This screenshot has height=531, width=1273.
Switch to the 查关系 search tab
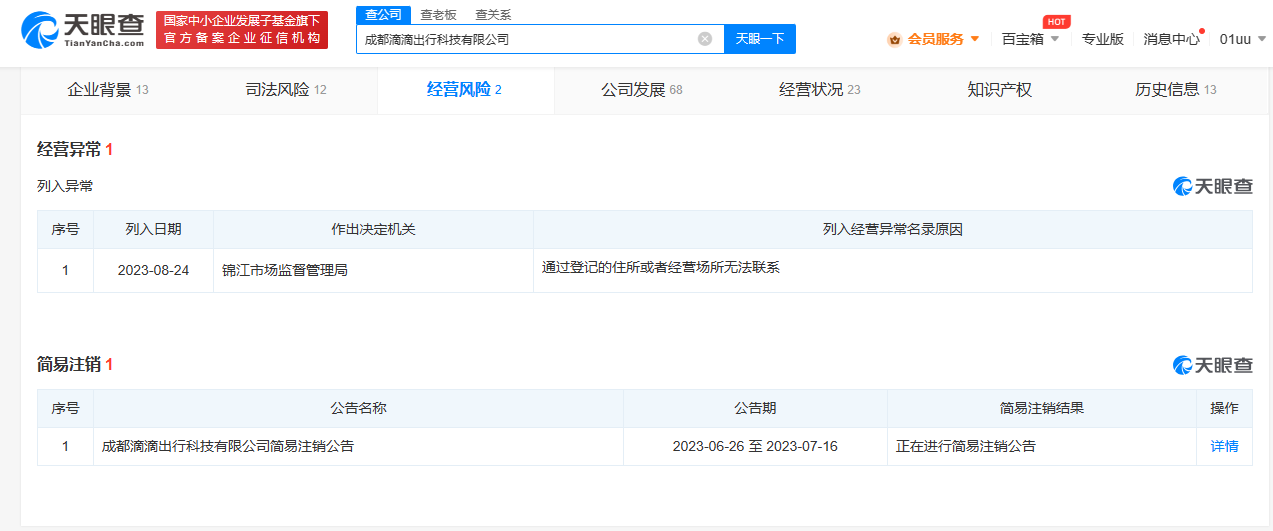tap(492, 15)
